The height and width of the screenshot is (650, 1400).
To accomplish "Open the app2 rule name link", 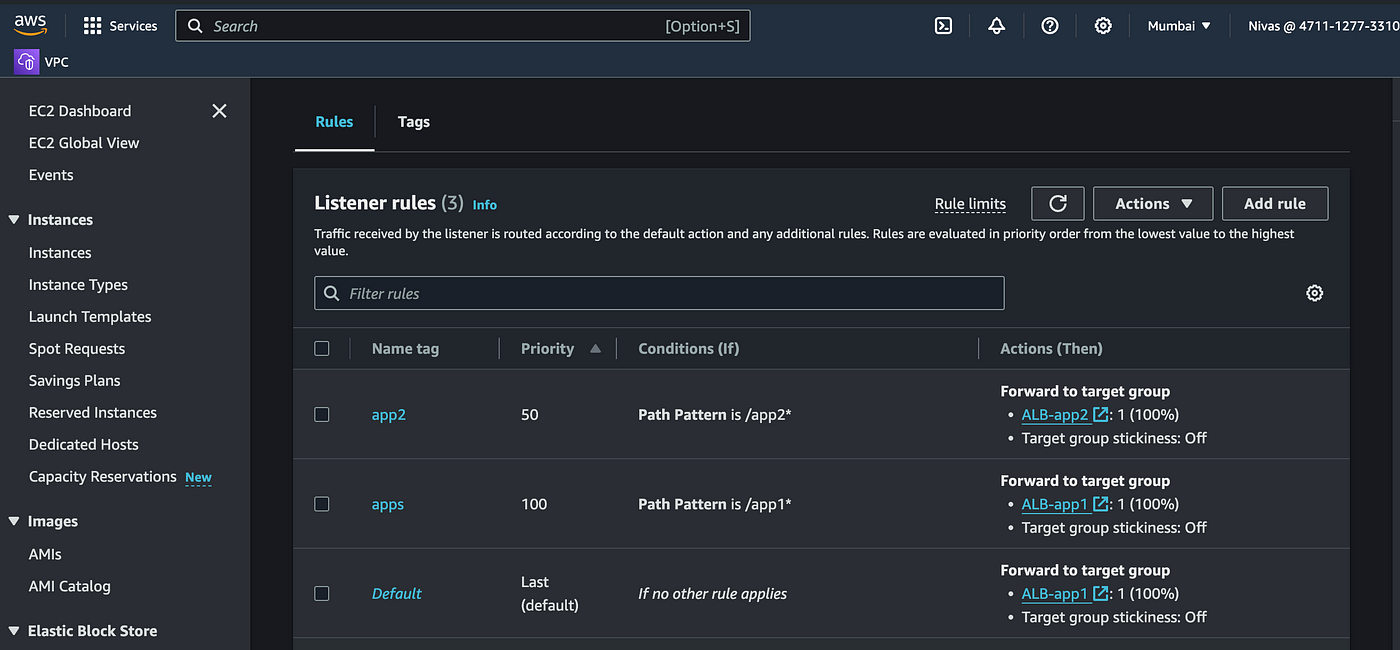I will pos(389,414).
